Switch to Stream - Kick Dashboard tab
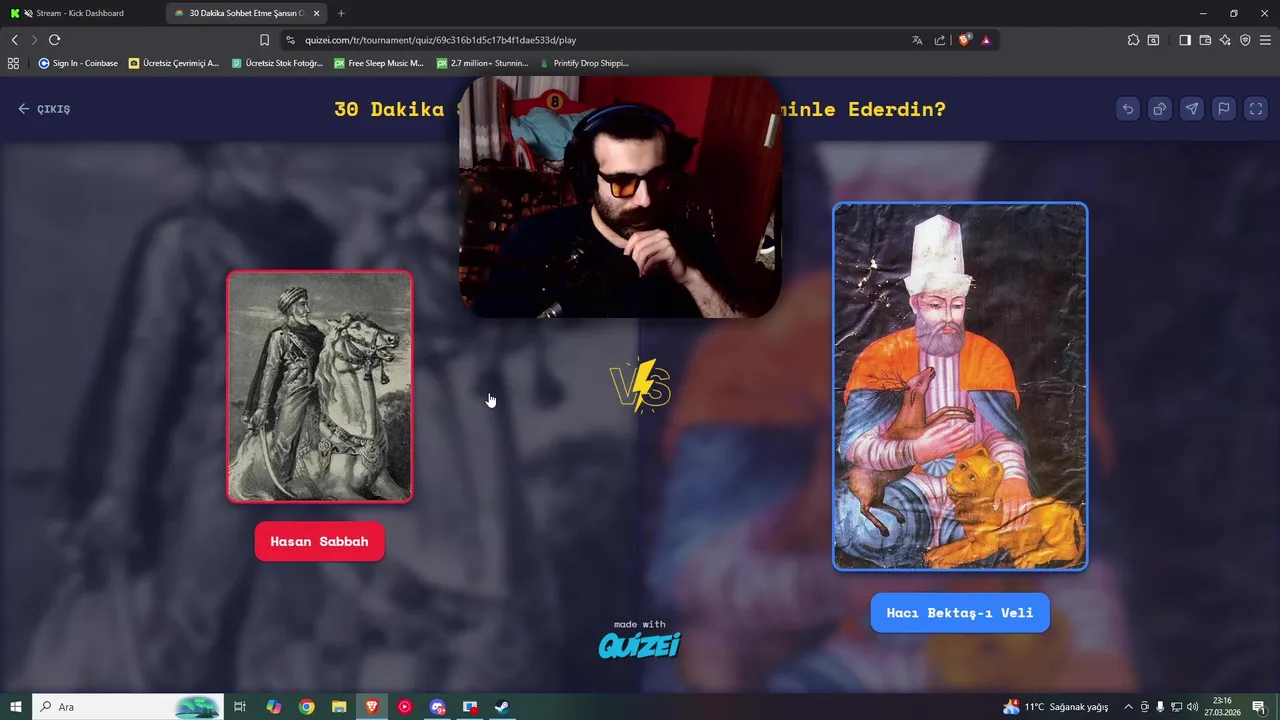The height and width of the screenshot is (720, 1280). [84, 13]
